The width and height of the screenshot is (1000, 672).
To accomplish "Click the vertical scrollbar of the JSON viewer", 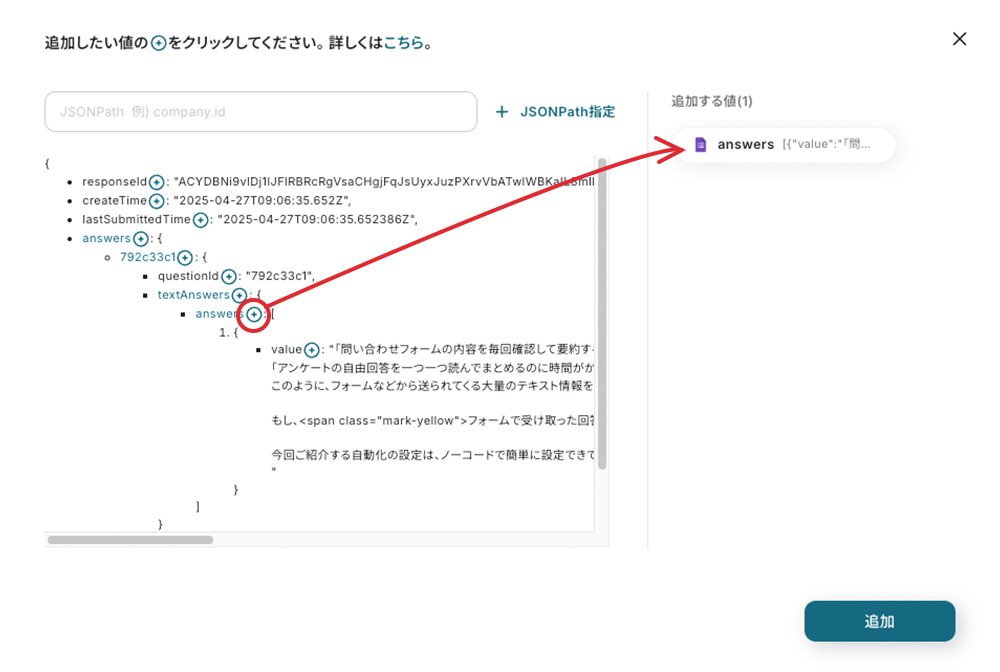I will pos(602,314).
